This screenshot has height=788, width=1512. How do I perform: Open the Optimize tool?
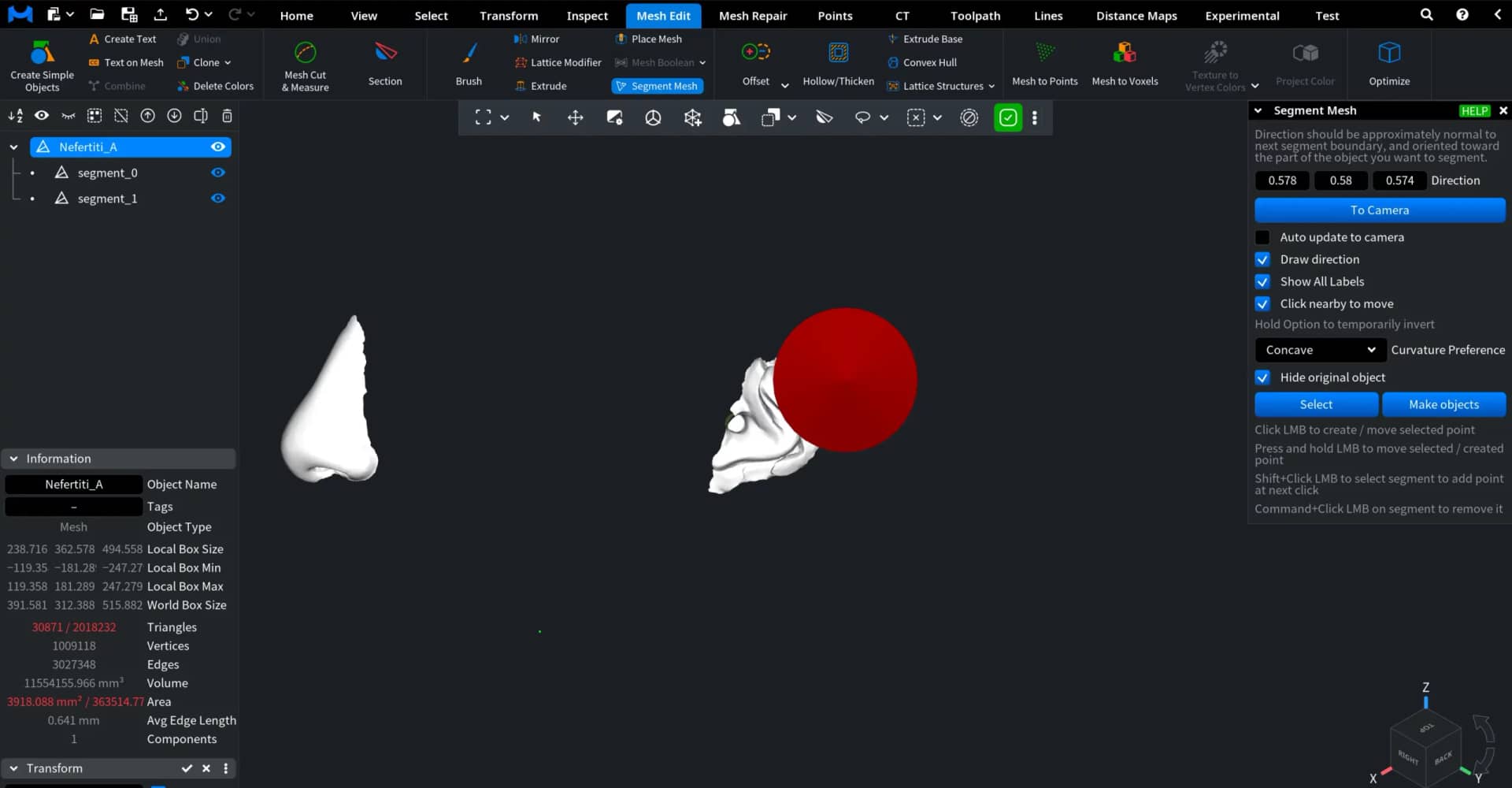1389,65
